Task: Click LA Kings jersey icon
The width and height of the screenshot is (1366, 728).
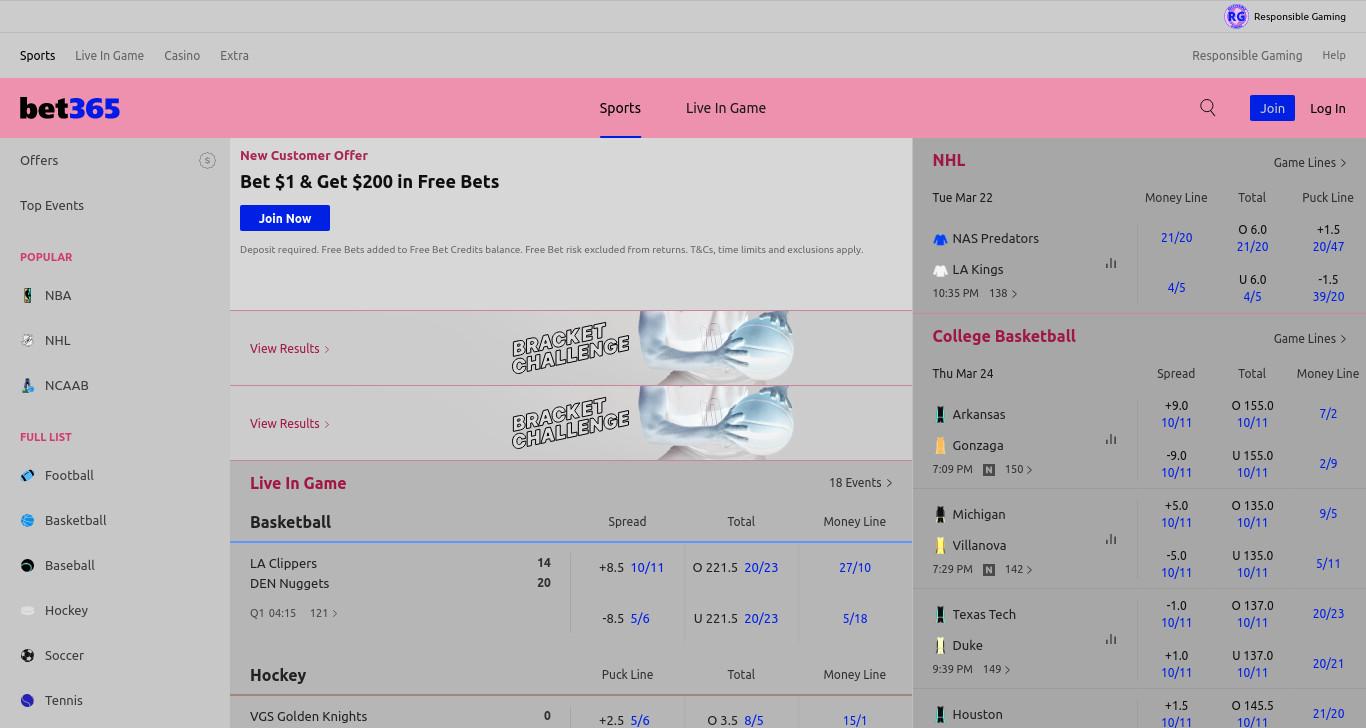Action: [940, 270]
